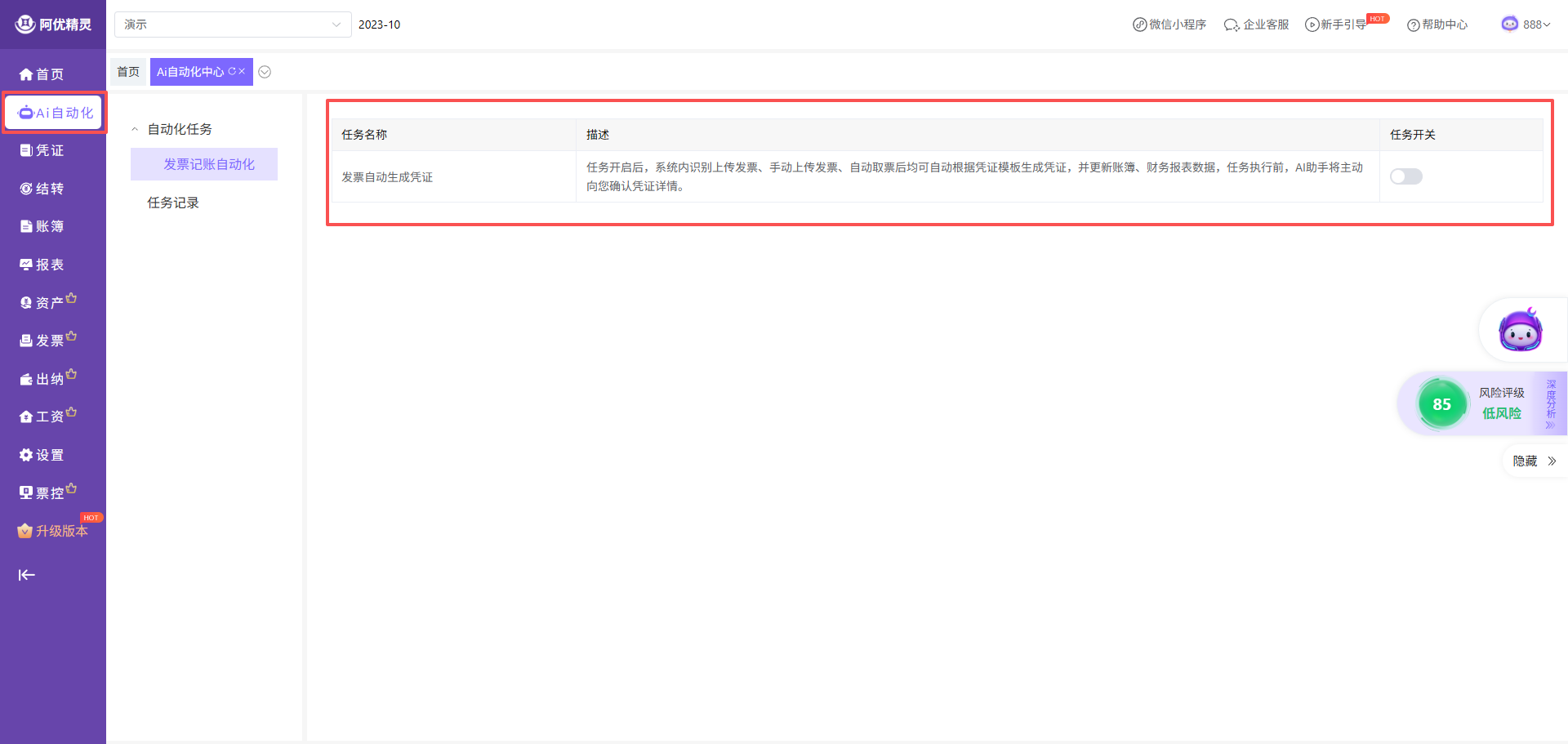Open 企业客服 customer service
1568x744 pixels.
click(1256, 25)
